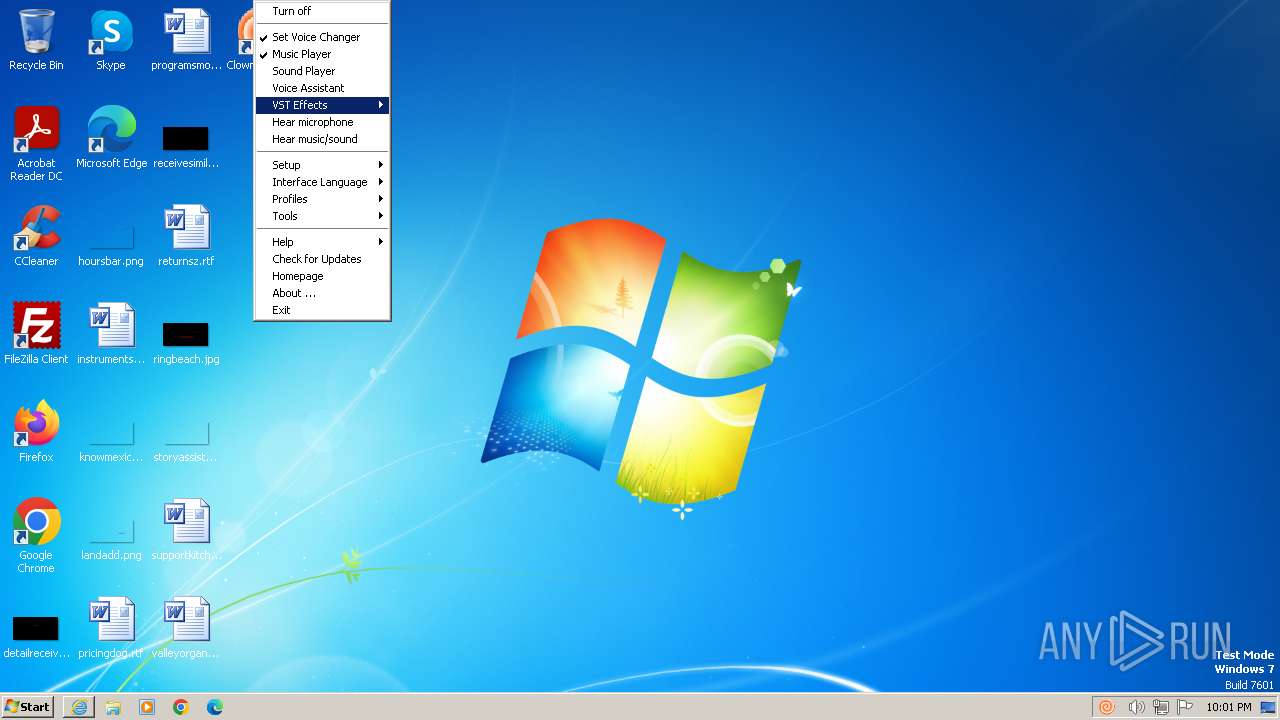Open the Start menu
This screenshot has height=720, width=1280.
pyautogui.click(x=28, y=707)
